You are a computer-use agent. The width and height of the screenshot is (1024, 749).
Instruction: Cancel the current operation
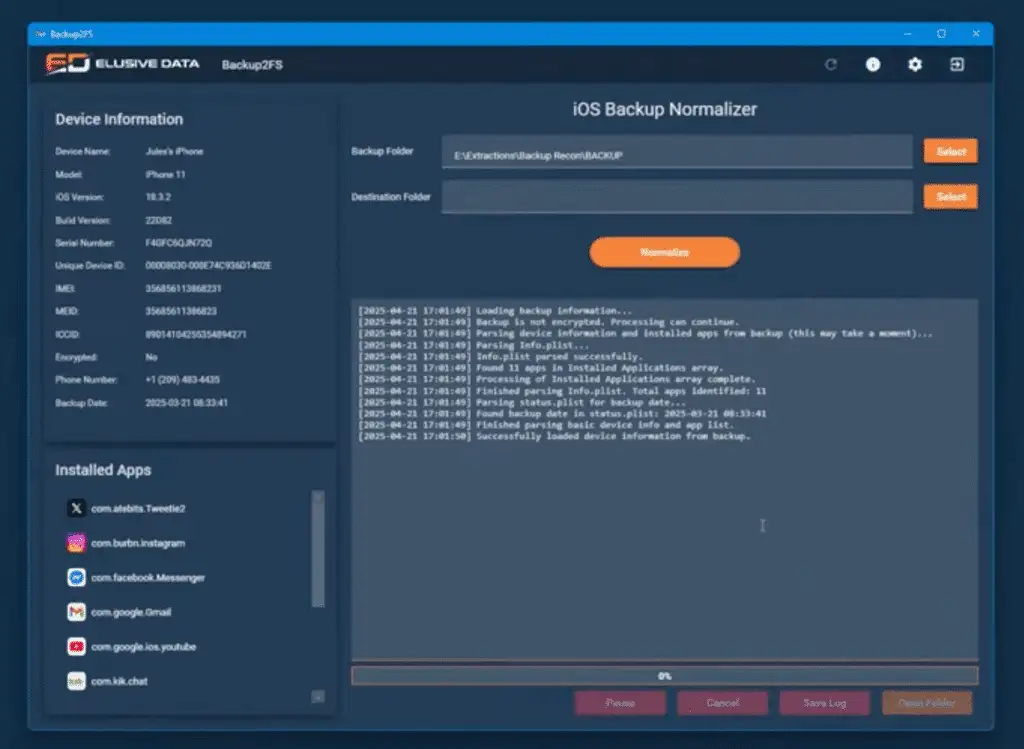click(x=722, y=703)
